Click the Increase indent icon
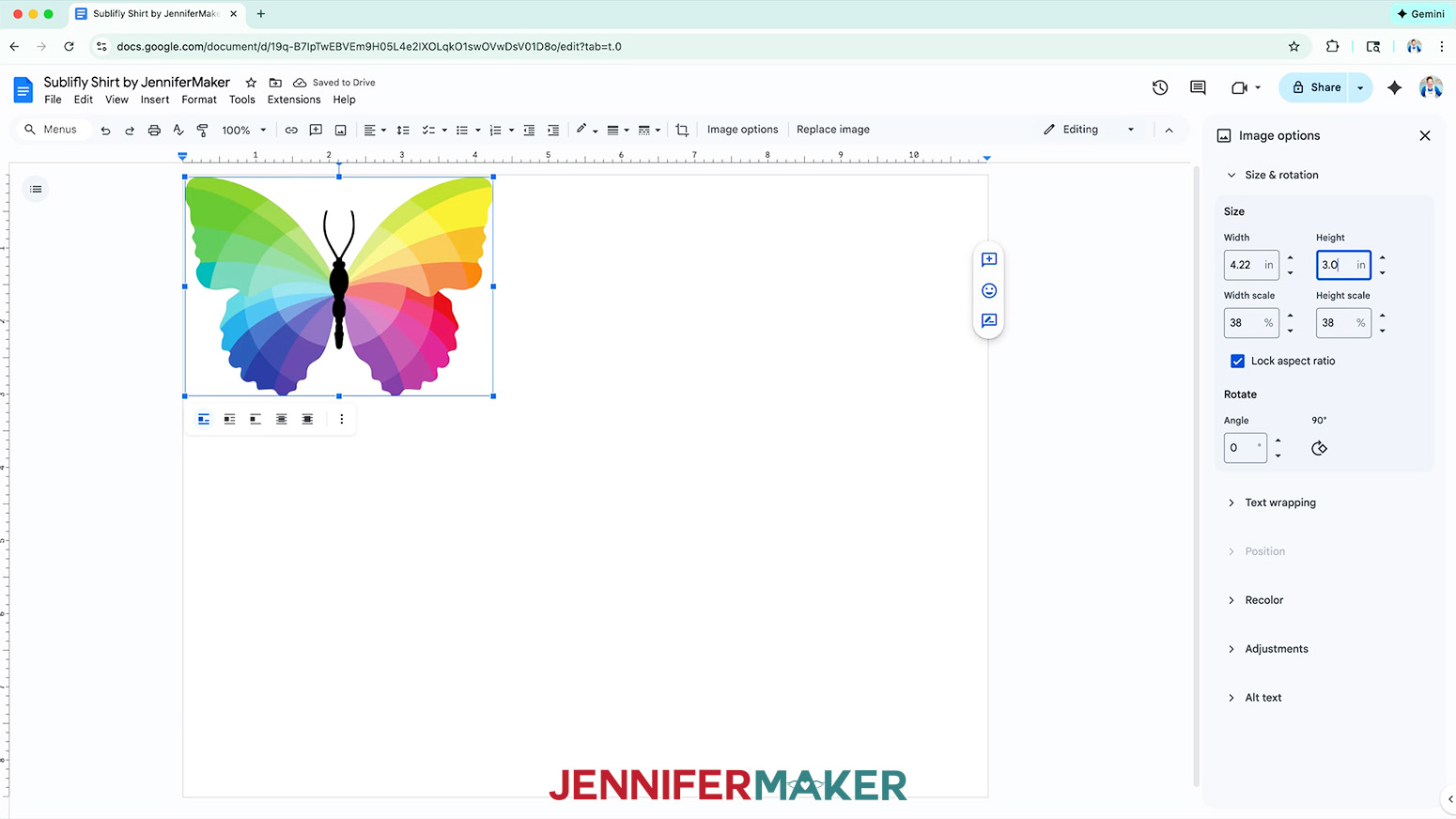 pyautogui.click(x=553, y=131)
